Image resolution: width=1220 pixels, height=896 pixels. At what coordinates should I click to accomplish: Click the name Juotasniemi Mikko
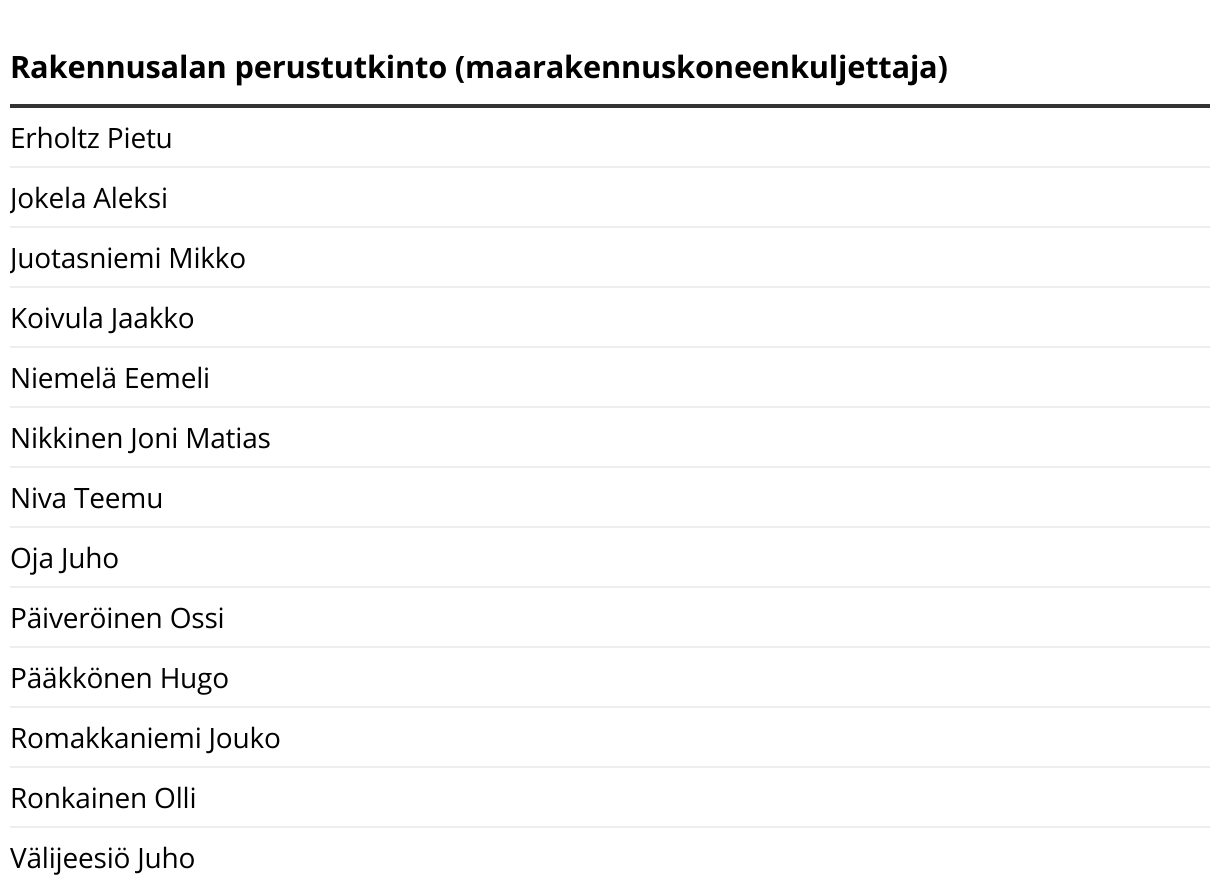(128, 258)
